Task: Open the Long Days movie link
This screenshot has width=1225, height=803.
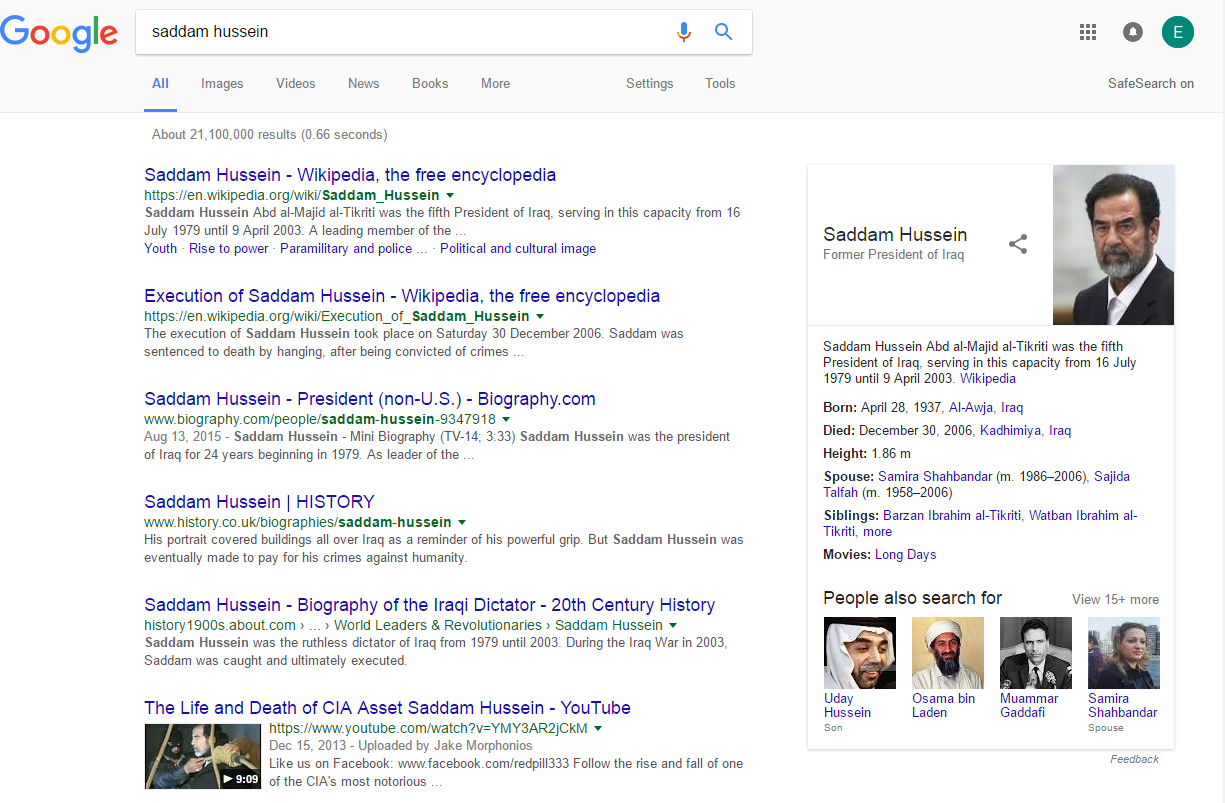Action: tap(906, 555)
